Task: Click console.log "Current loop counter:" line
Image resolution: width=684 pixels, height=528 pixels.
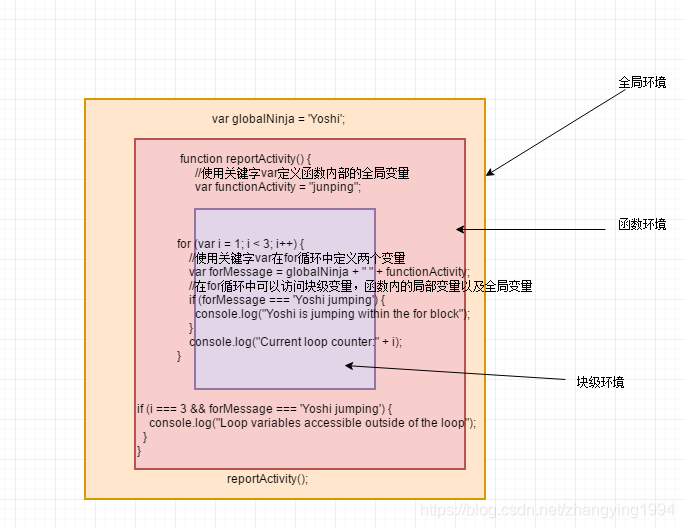Action: (295, 342)
